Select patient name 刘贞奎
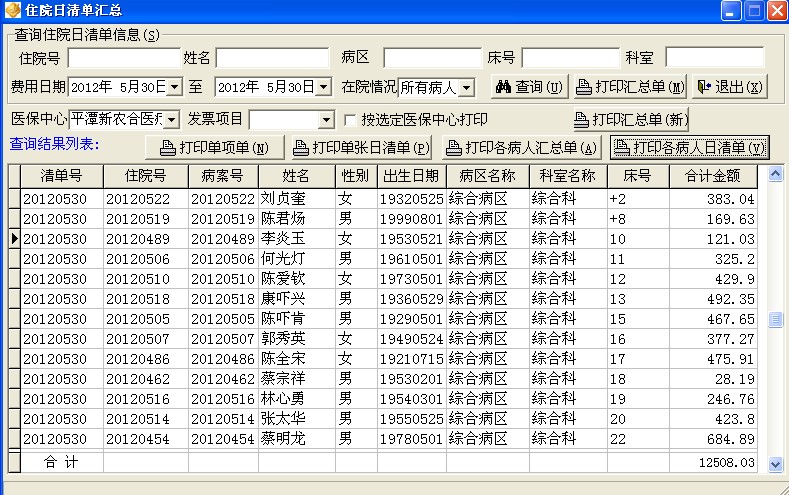 coord(283,199)
